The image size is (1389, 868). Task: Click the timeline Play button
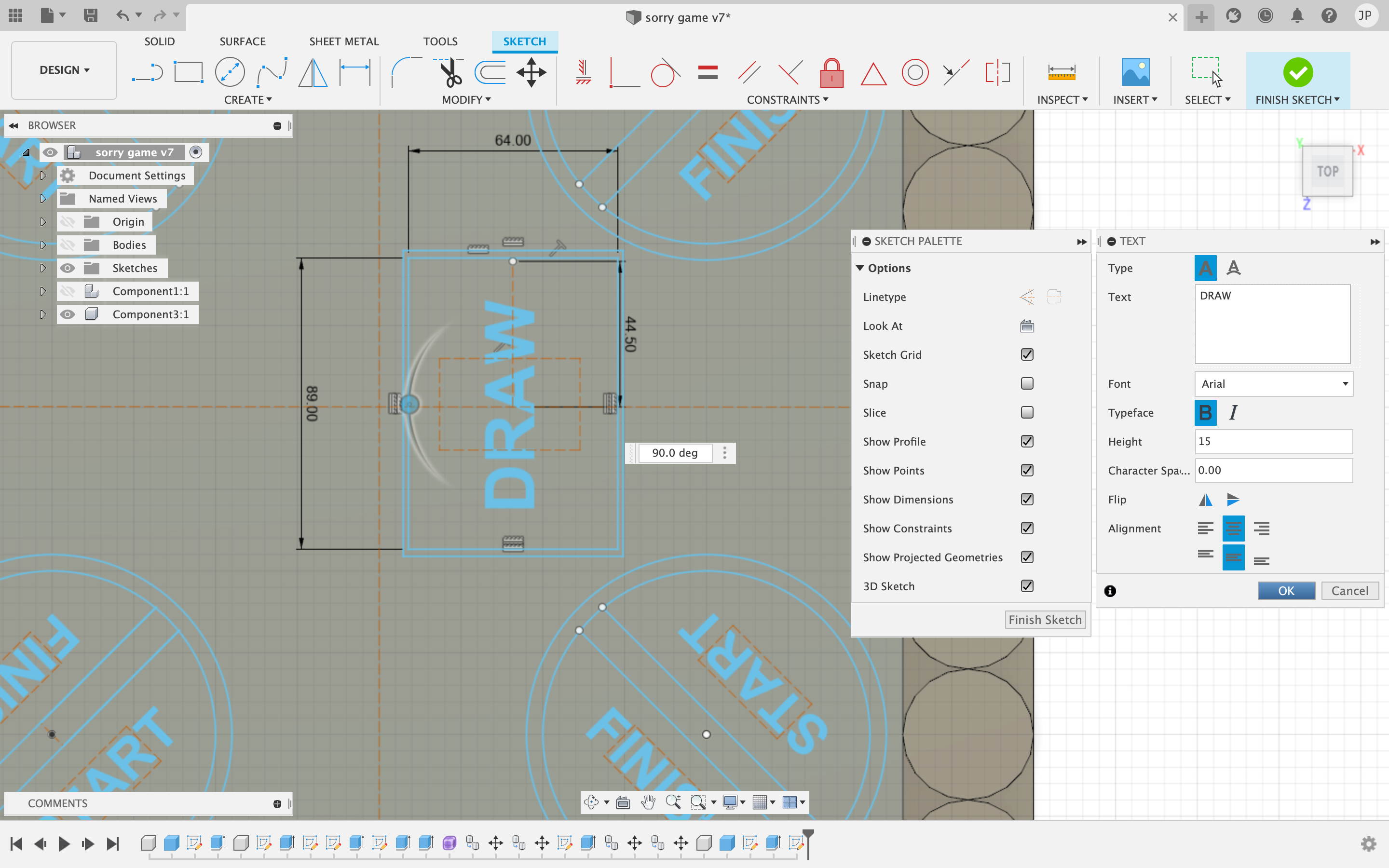[x=64, y=843]
